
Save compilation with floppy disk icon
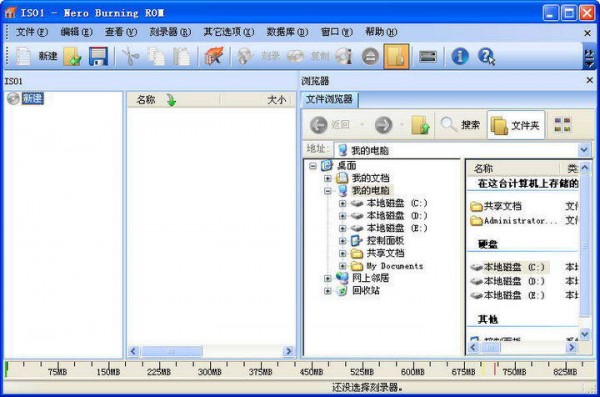pyautogui.click(x=99, y=57)
